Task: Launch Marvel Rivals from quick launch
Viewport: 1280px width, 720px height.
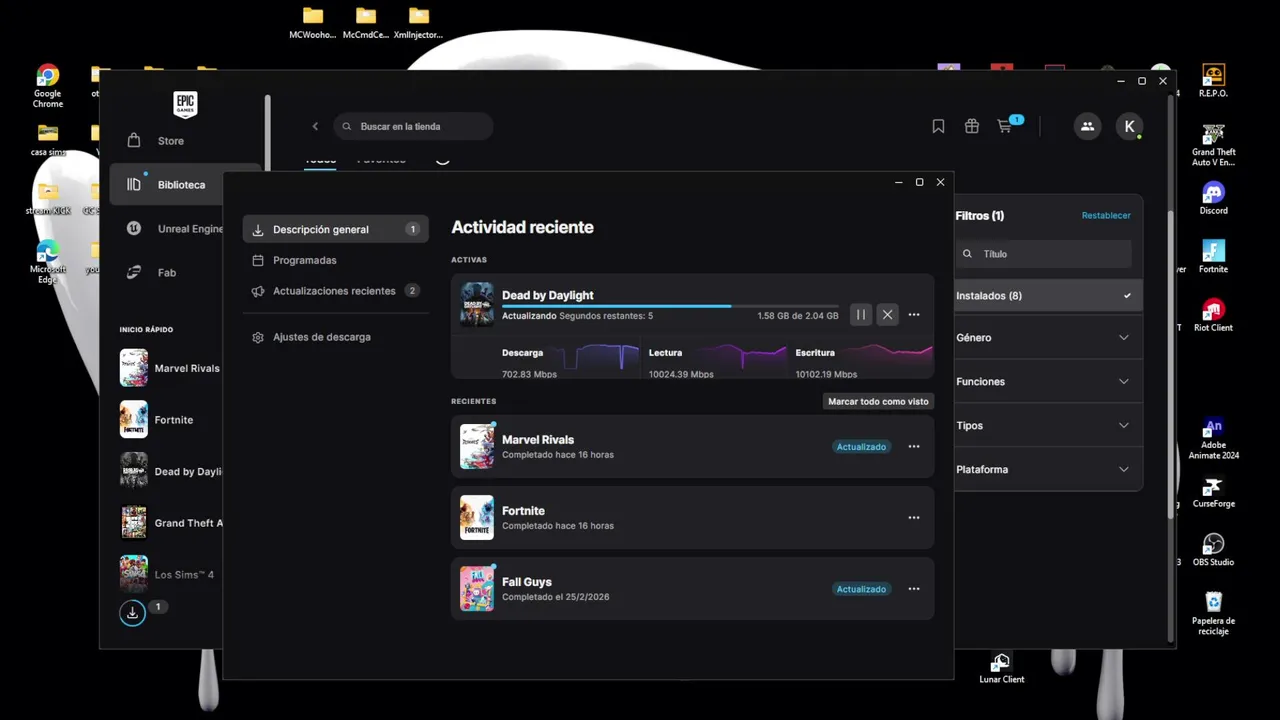Action: click(170, 368)
